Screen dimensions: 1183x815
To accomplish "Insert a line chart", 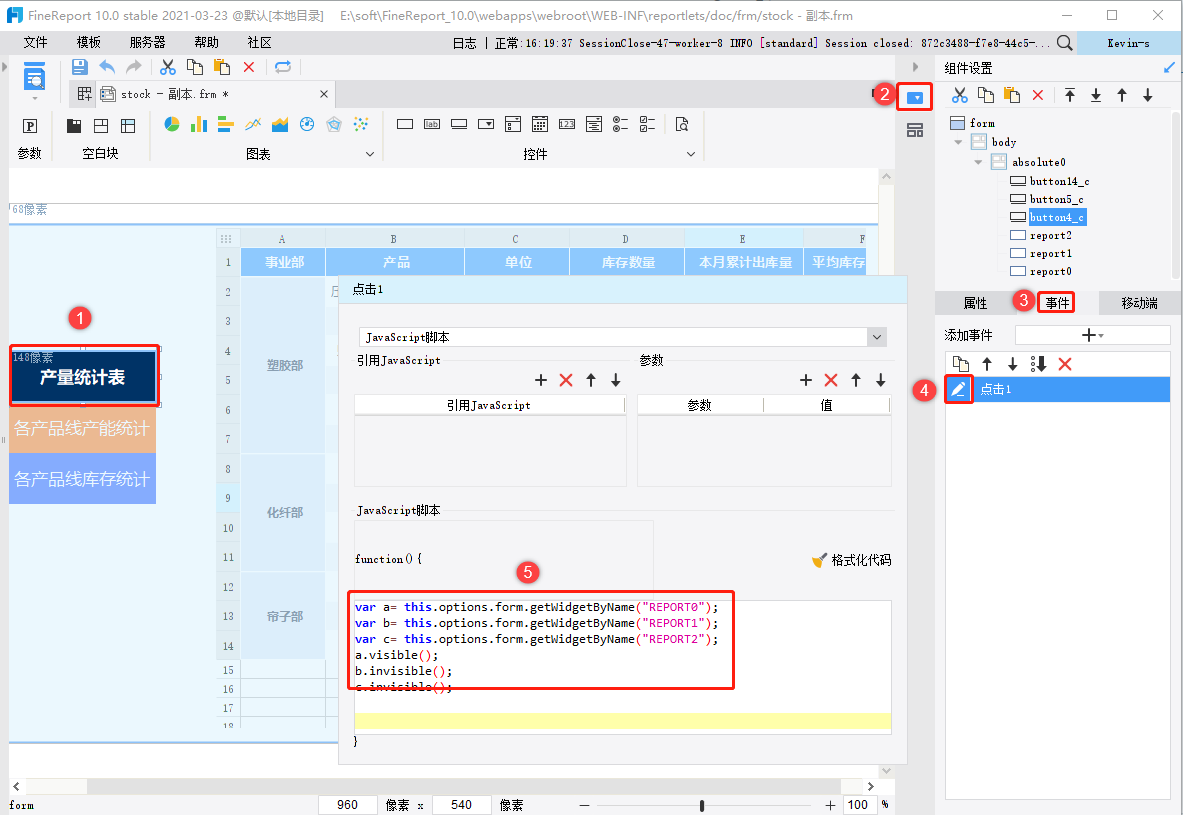I will click(x=253, y=124).
